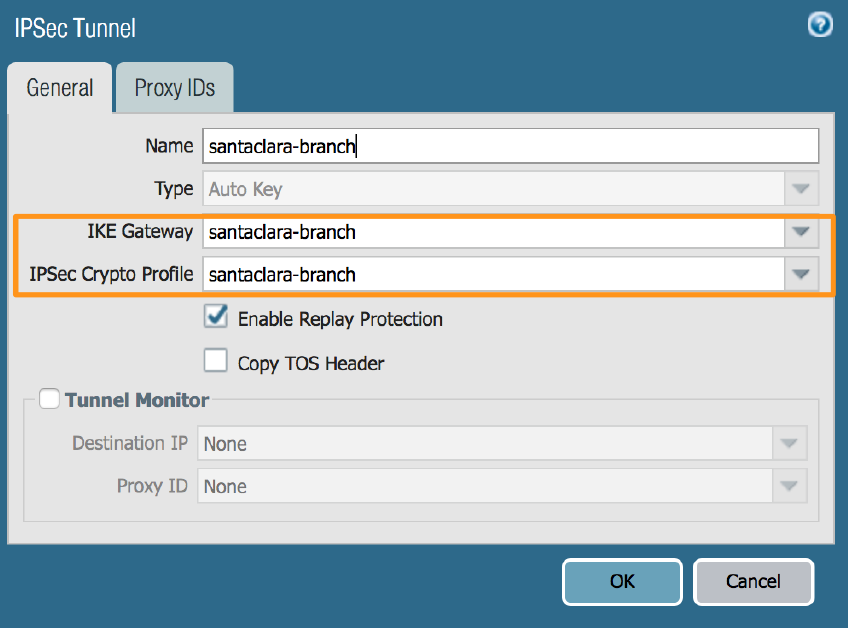Viewport: 848px width, 628px height.
Task: Enable the Copy TOS Header checkbox
Action: tap(216, 361)
